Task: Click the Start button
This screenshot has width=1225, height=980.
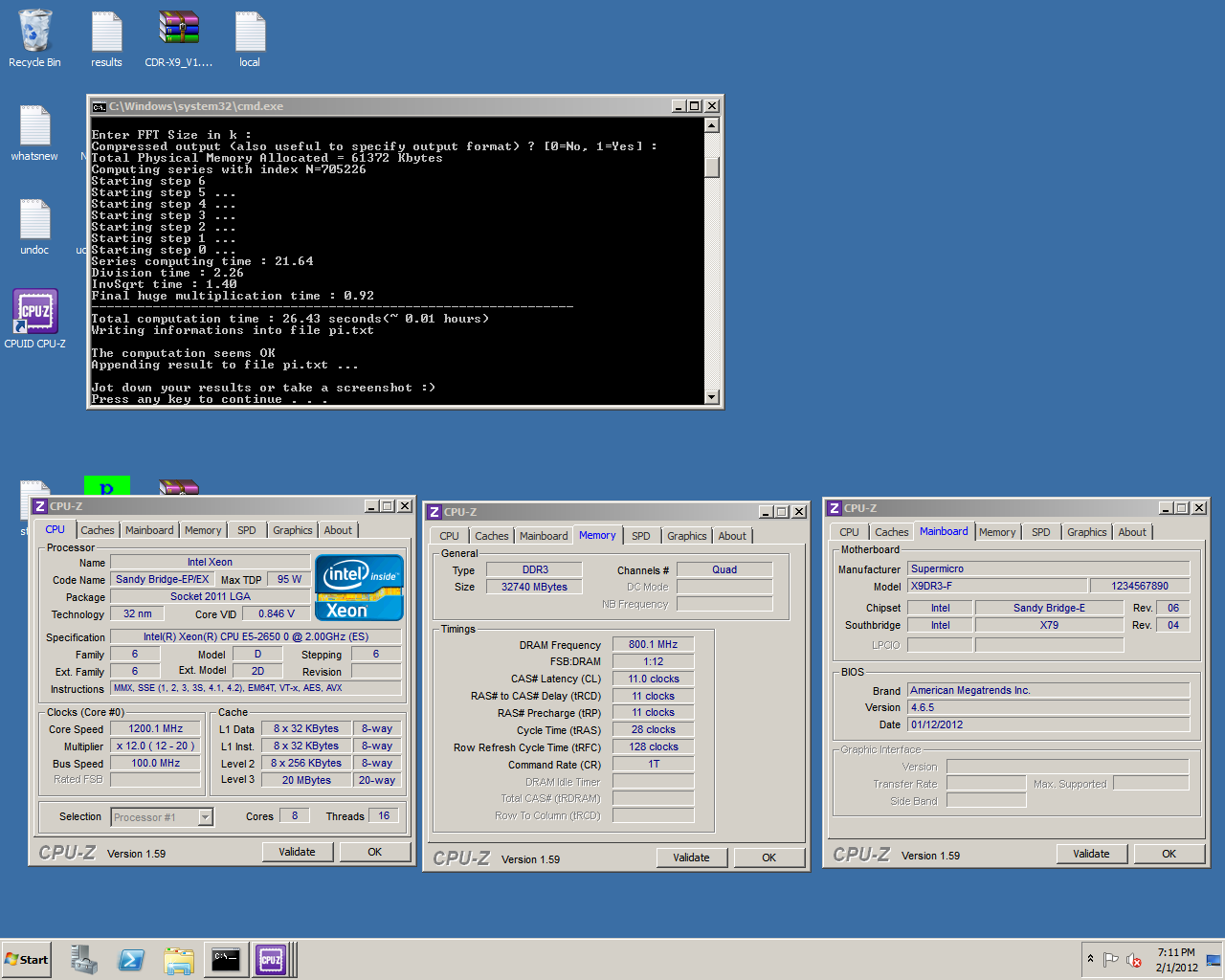Action: [26, 959]
